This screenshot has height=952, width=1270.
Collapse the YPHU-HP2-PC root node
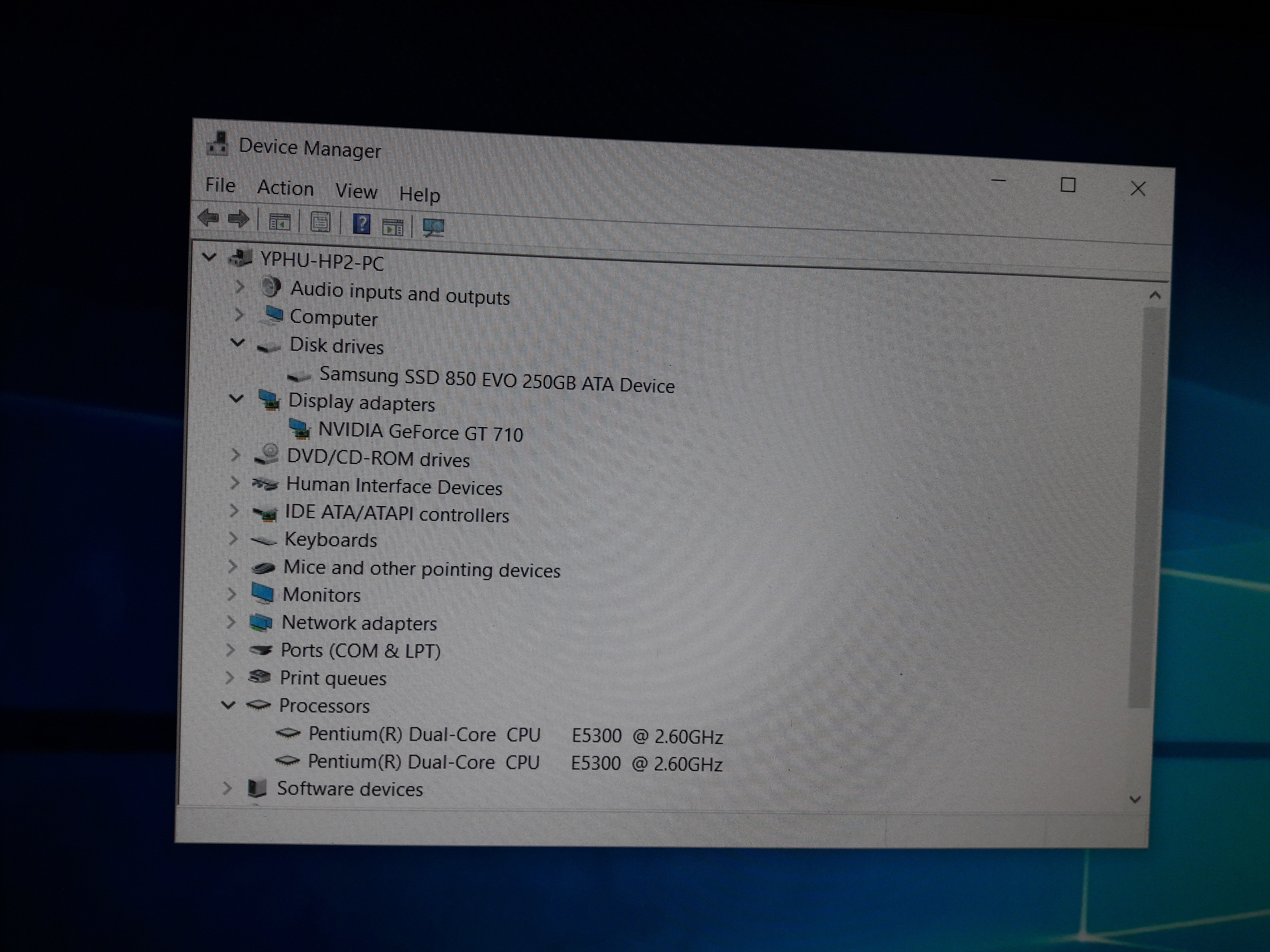tap(210, 256)
